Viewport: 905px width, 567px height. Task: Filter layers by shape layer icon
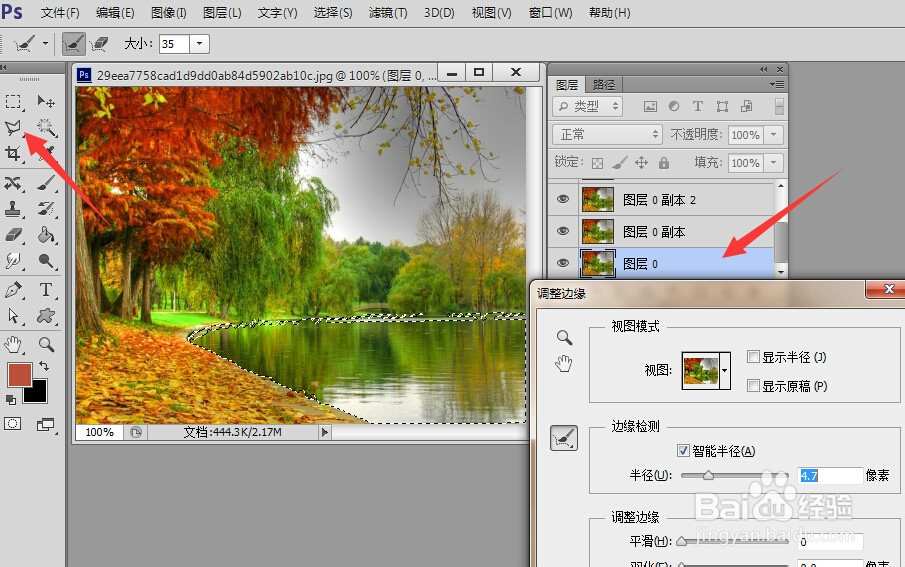tap(722, 106)
